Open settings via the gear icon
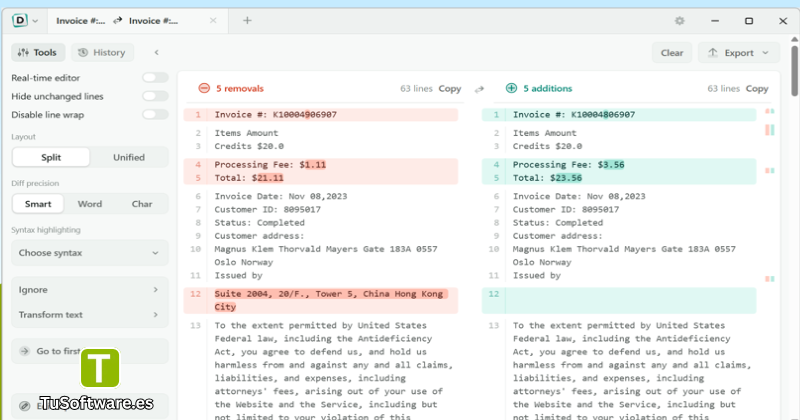The width and height of the screenshot is (800, 420). pos(680,21)
